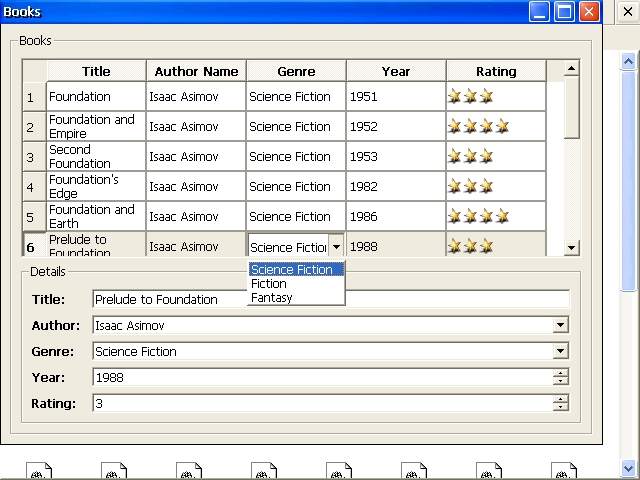Select row 3 via its row header

(31, 157)
